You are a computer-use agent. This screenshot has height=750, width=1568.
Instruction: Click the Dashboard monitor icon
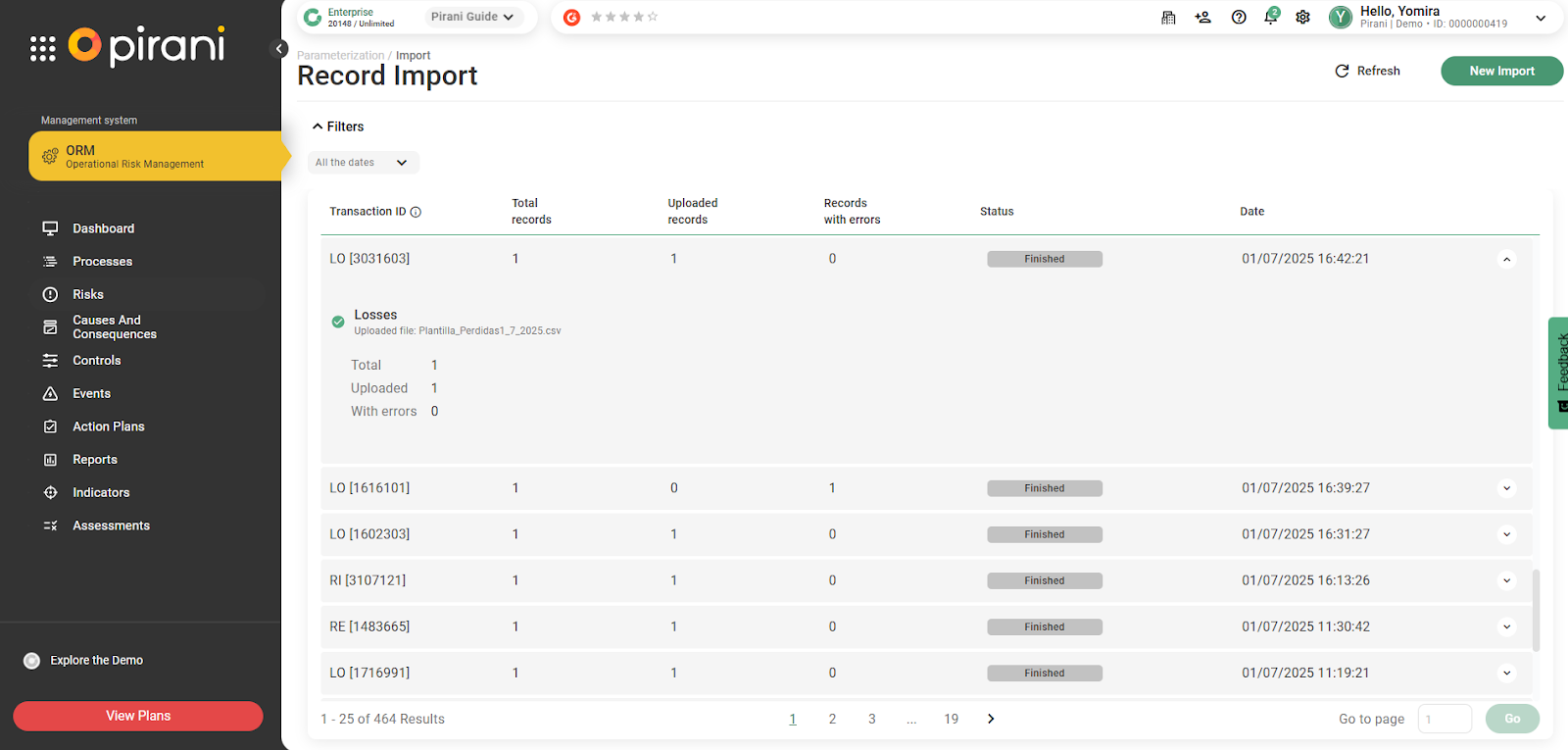click(50, 228)
